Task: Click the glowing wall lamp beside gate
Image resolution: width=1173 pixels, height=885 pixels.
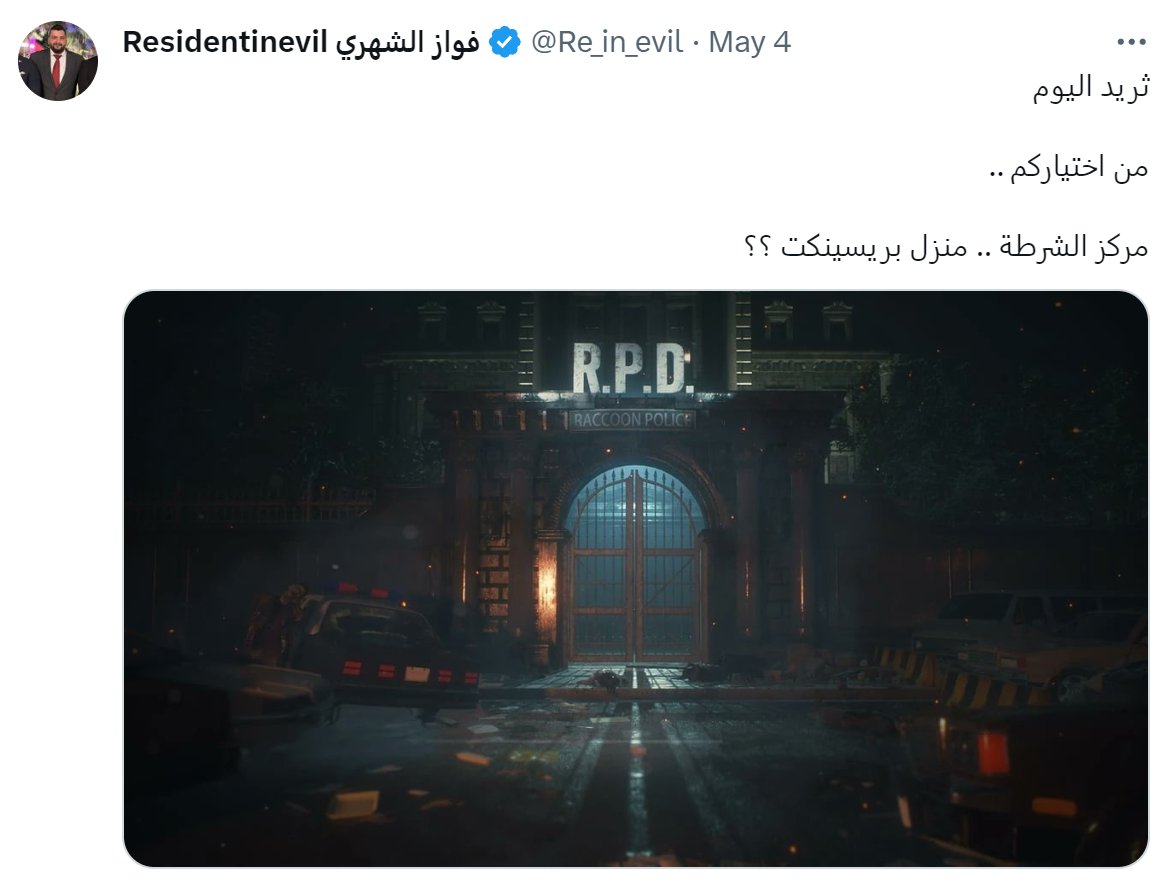Action: point(546,581)
